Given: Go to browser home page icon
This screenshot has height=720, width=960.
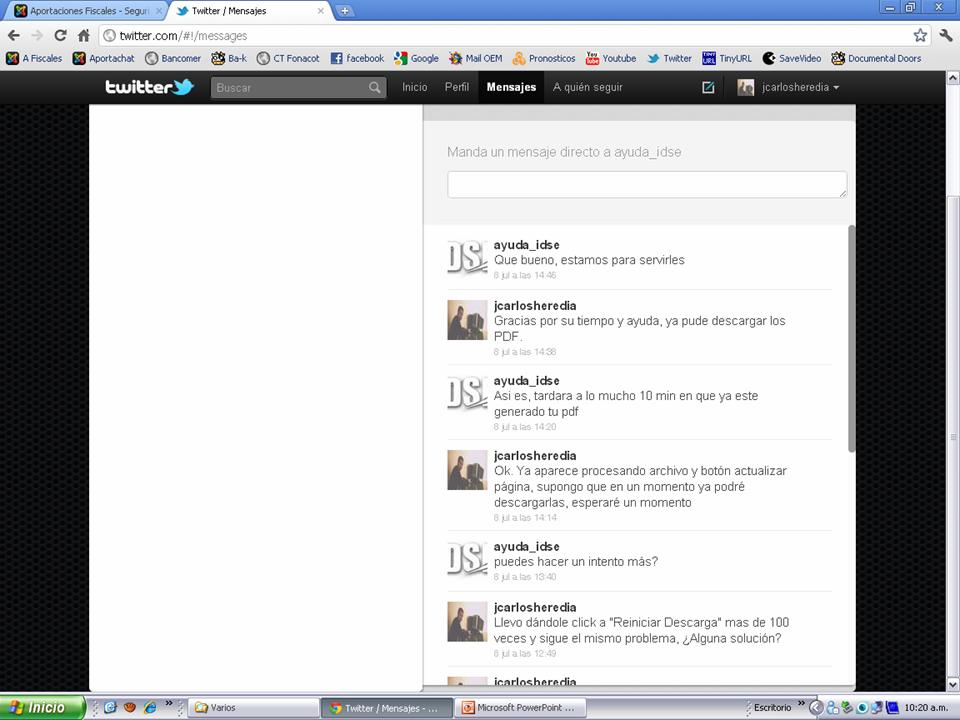Looking at the screenshot, I should [84, 36].
